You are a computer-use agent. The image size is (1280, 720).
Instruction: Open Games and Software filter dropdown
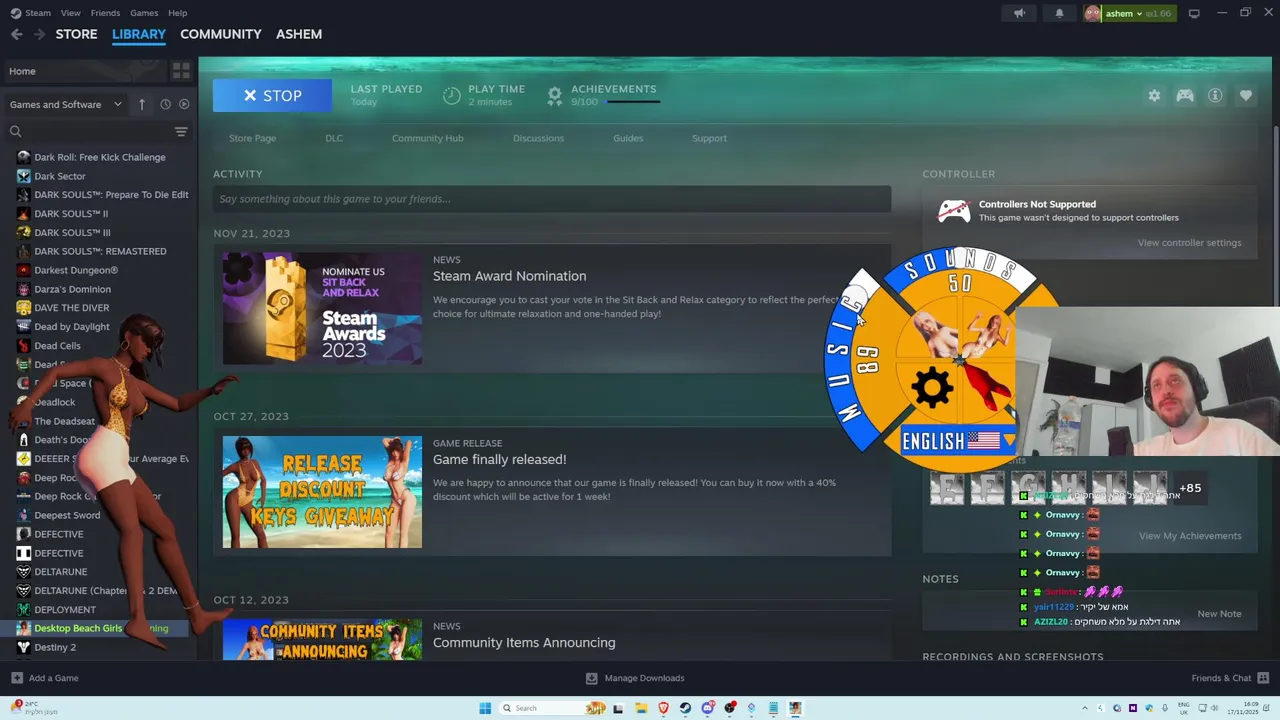[65, 104]
